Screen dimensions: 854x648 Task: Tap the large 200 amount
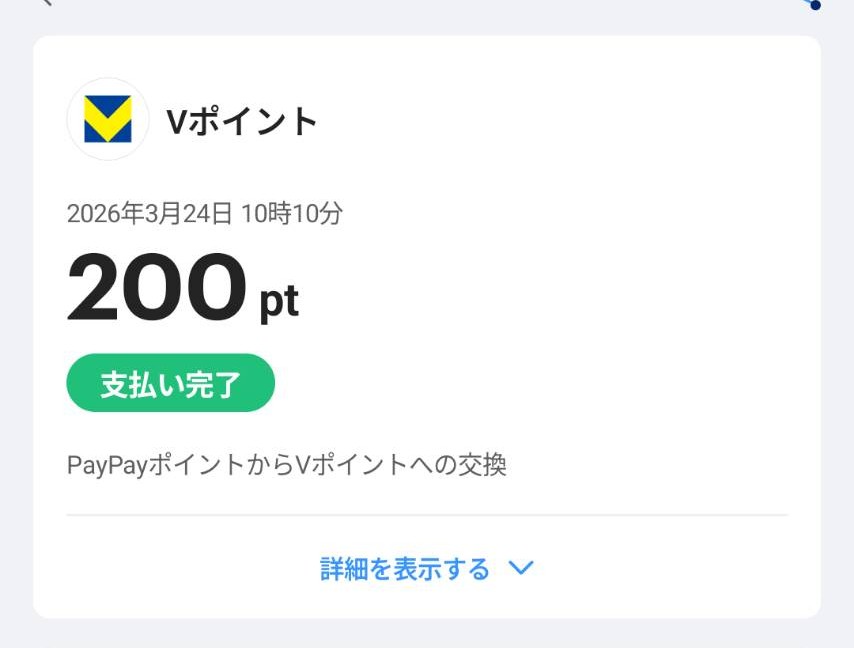(x=156, y=288)
